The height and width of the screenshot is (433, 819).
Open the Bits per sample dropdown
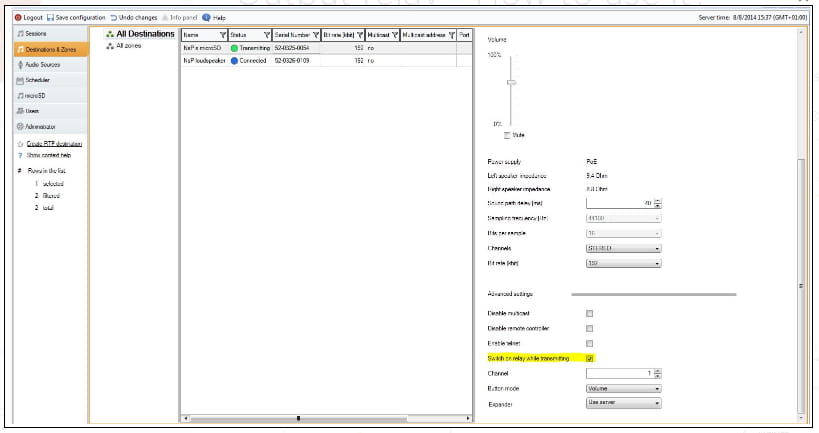click(623, 233)
